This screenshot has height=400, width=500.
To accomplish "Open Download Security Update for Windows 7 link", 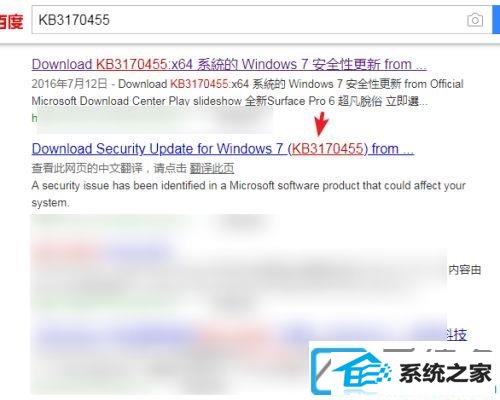I will pos(223,149).
